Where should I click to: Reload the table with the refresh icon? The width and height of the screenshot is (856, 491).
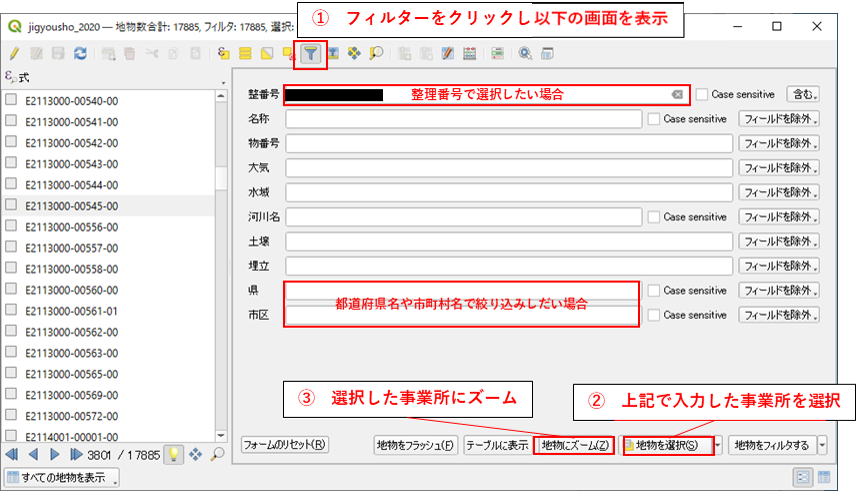pyautogui.click(x=80, y=54)
